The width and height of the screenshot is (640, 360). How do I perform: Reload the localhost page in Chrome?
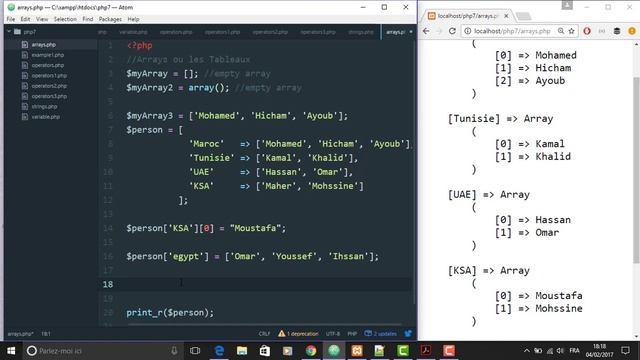(x=452, y=31)
